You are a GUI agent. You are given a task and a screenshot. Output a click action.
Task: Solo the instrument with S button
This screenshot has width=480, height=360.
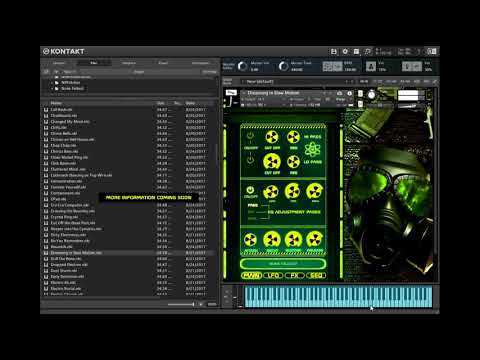(360, 94)
